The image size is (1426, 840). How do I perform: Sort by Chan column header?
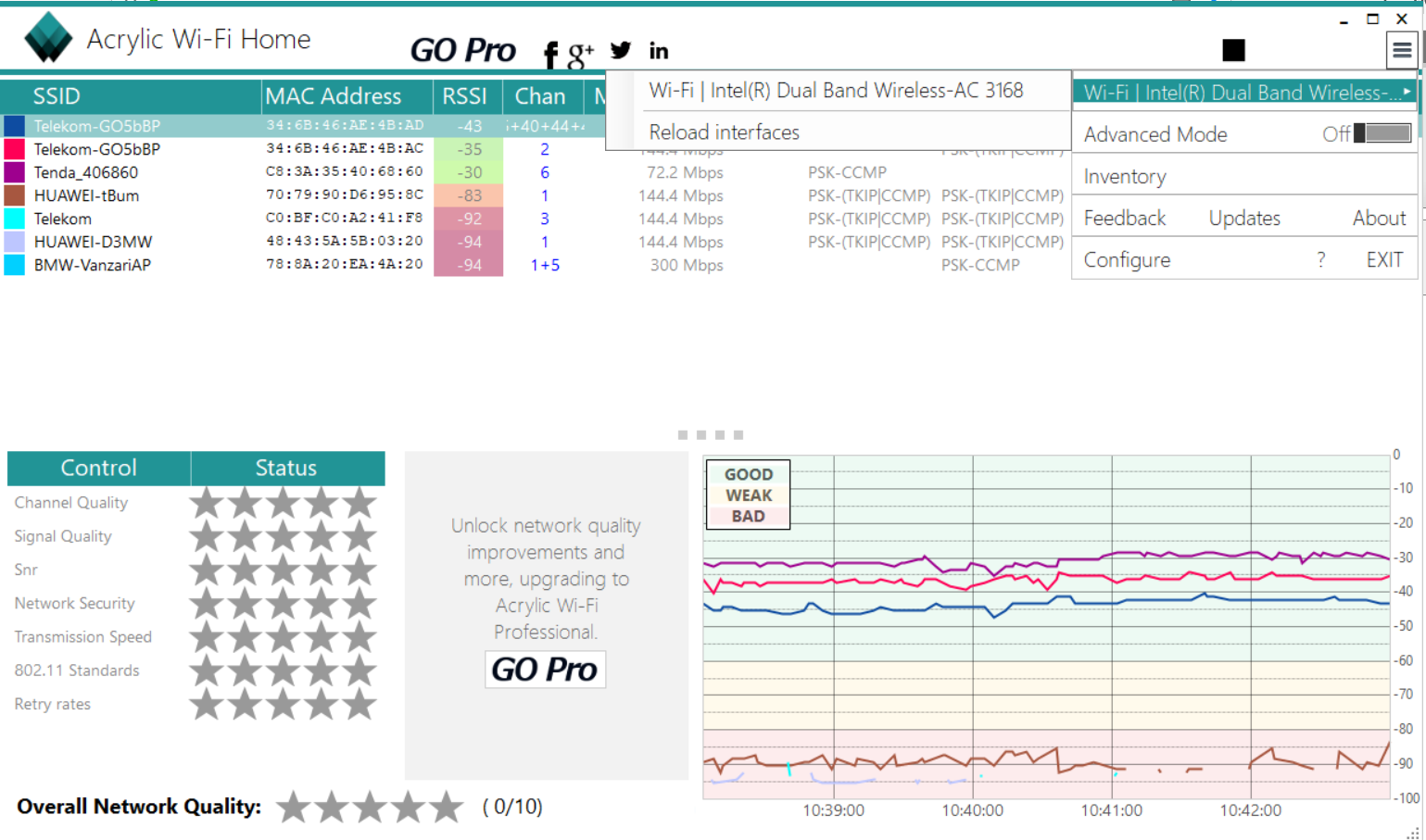pyautogui.click(x=542, y=96)
